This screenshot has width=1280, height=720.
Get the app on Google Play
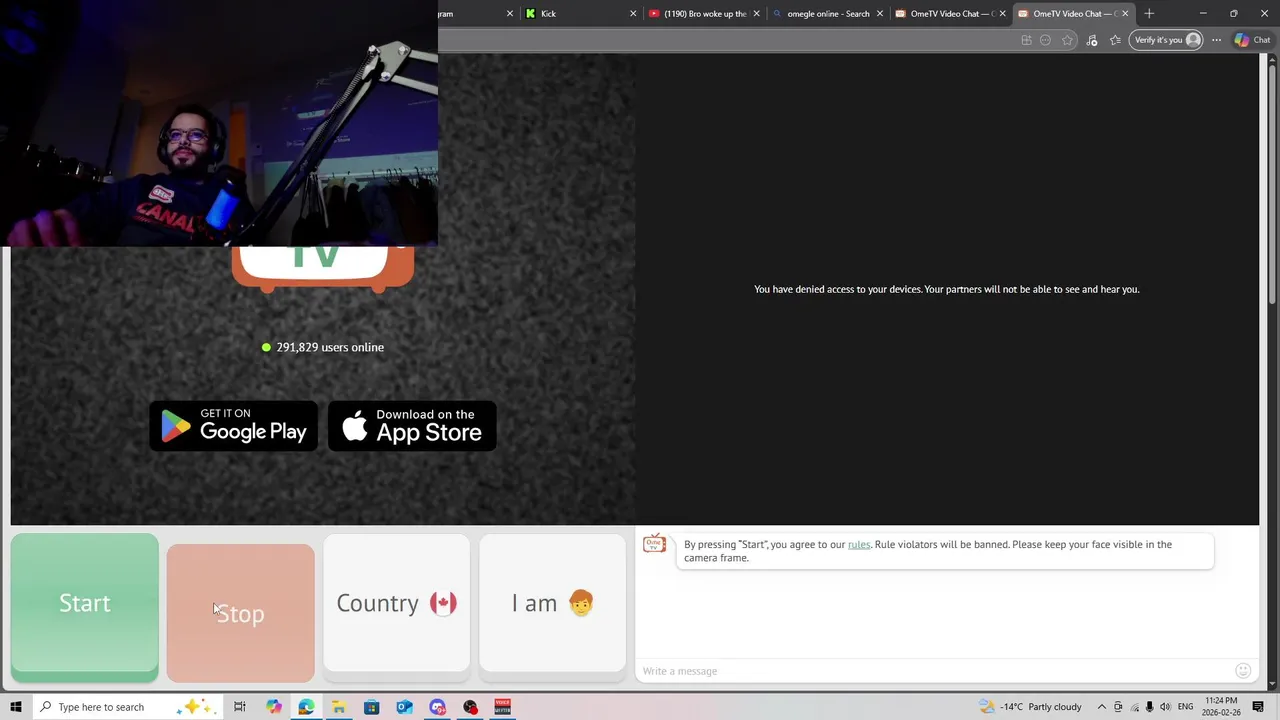(x=234, y=426)
